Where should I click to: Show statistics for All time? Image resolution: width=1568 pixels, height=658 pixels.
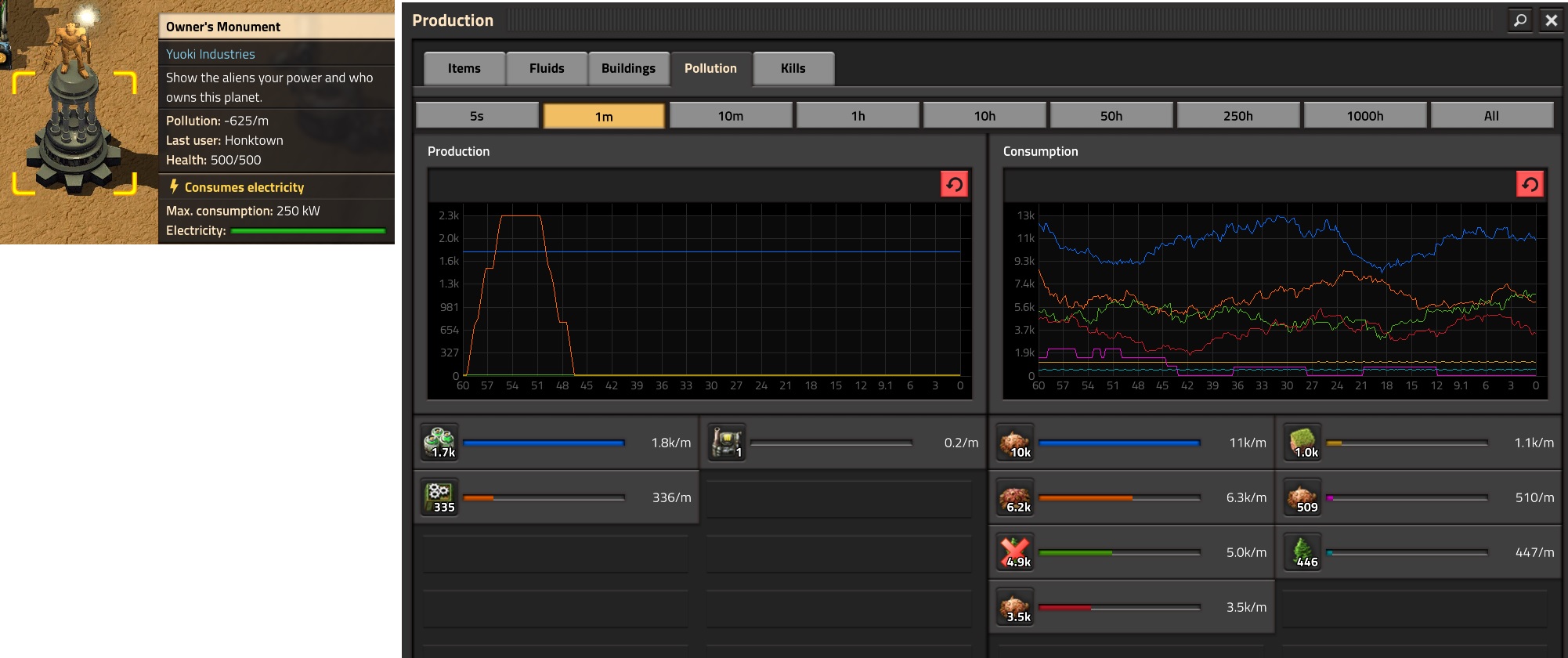[x=1491, y=116]
